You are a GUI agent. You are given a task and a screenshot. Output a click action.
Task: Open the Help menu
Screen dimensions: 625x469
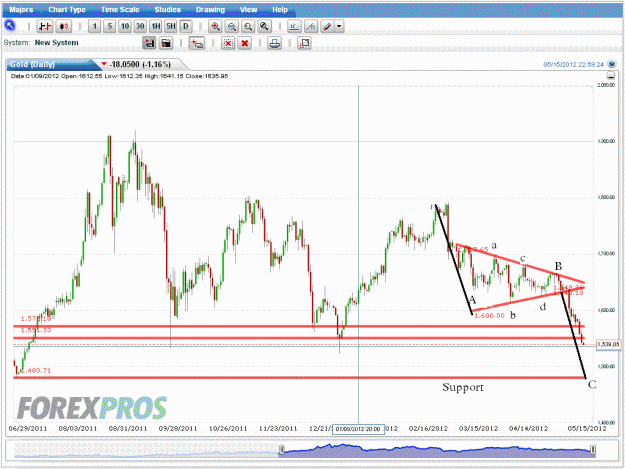pyautogui.click(x=280, y=10)
